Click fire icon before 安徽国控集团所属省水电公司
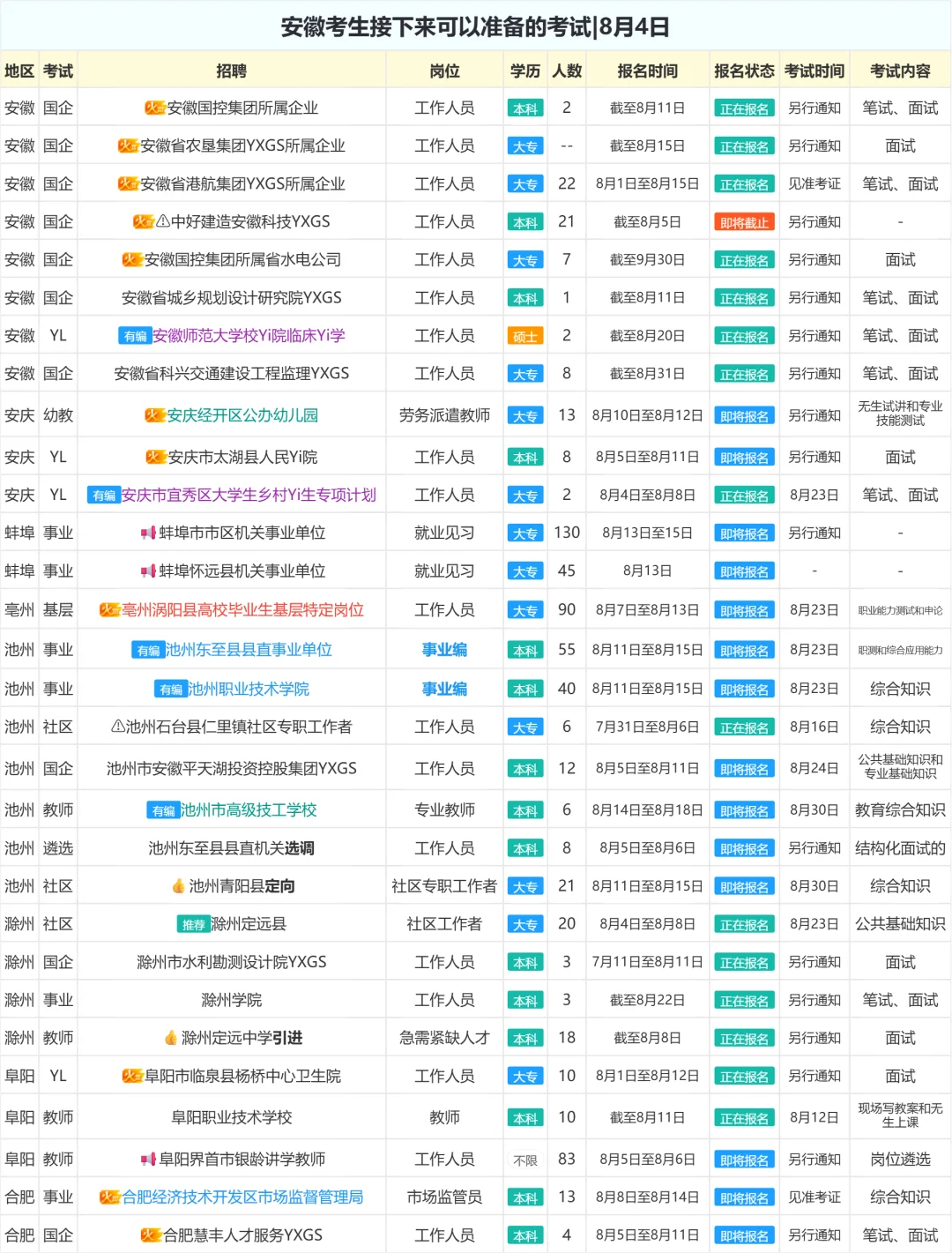 click(132, 260)
